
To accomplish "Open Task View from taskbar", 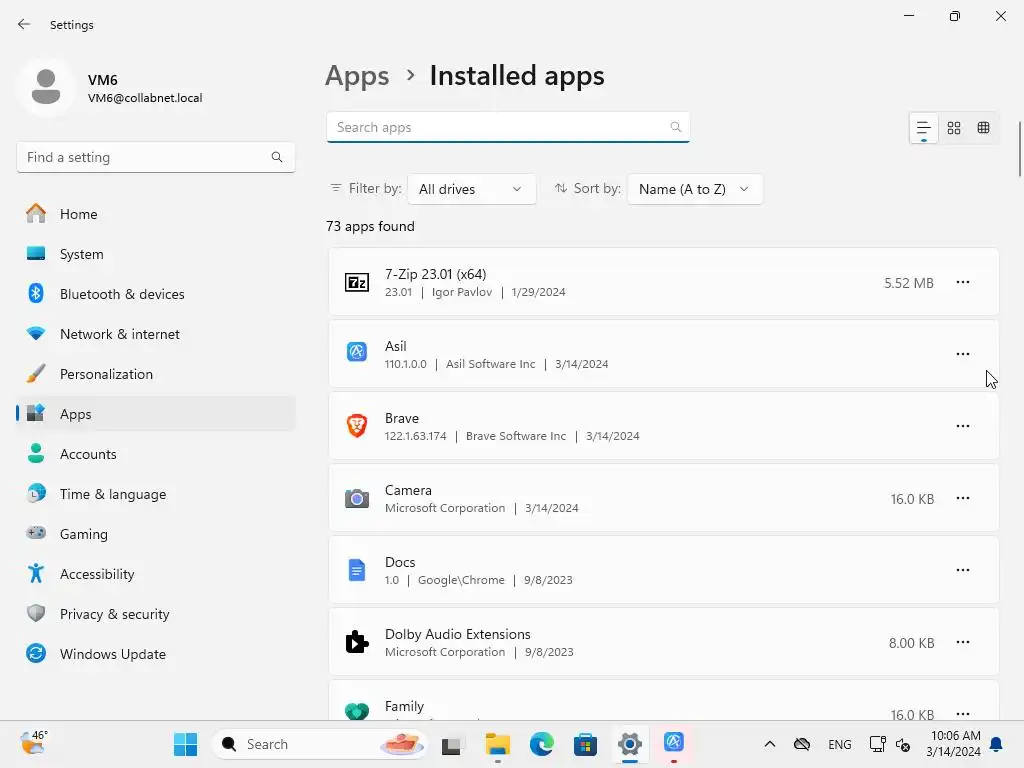I will (451, 745).
